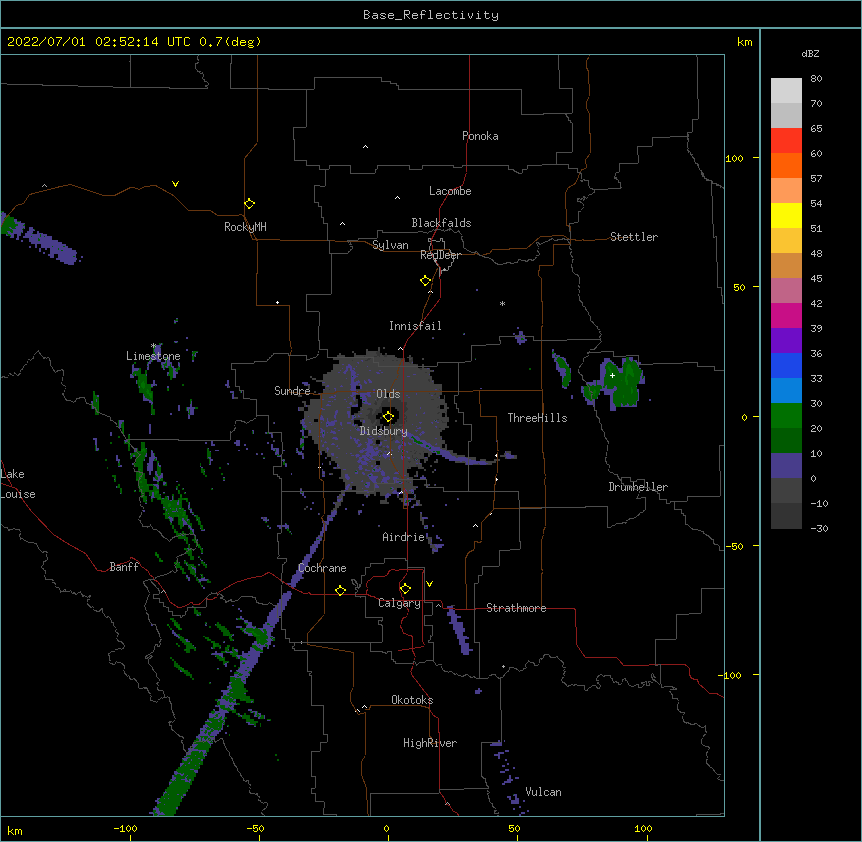862x842 pixels.
Task: Click the dBZ legend heading
Action: 810,53
